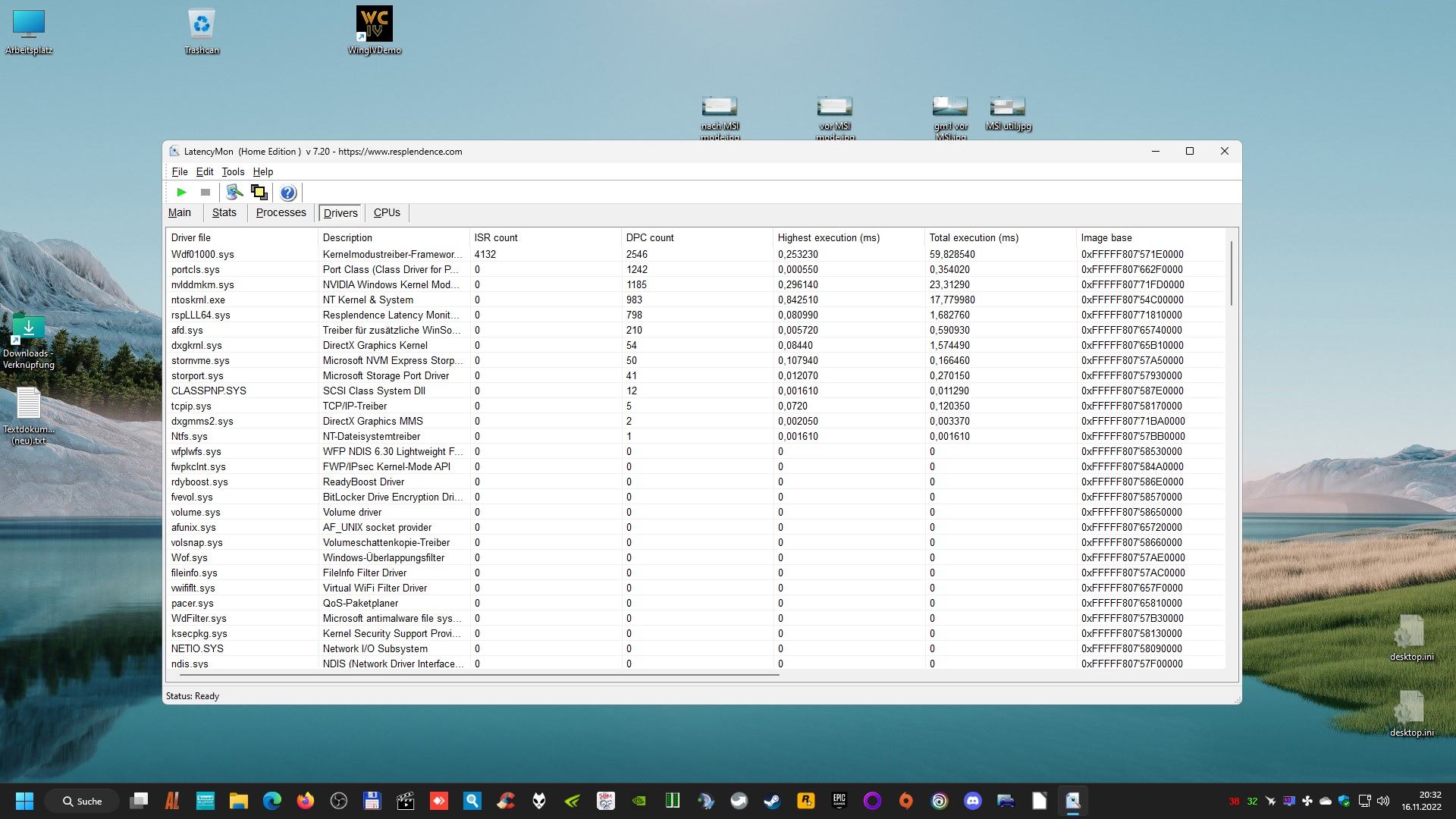
Task: Open CCleaner from the taskbar
Action: (x=506, y=801)
